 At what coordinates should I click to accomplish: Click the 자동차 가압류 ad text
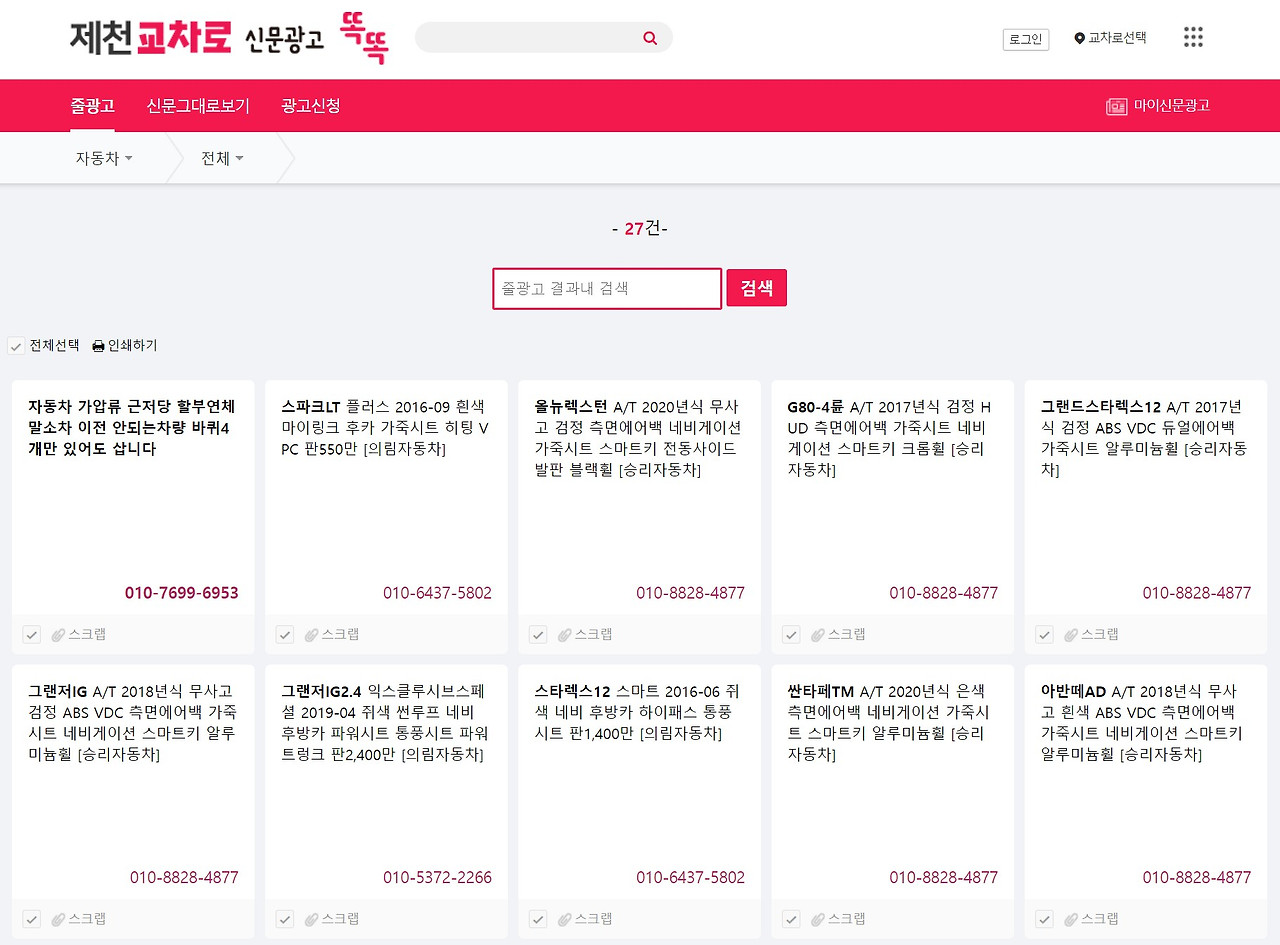point(132,428)
